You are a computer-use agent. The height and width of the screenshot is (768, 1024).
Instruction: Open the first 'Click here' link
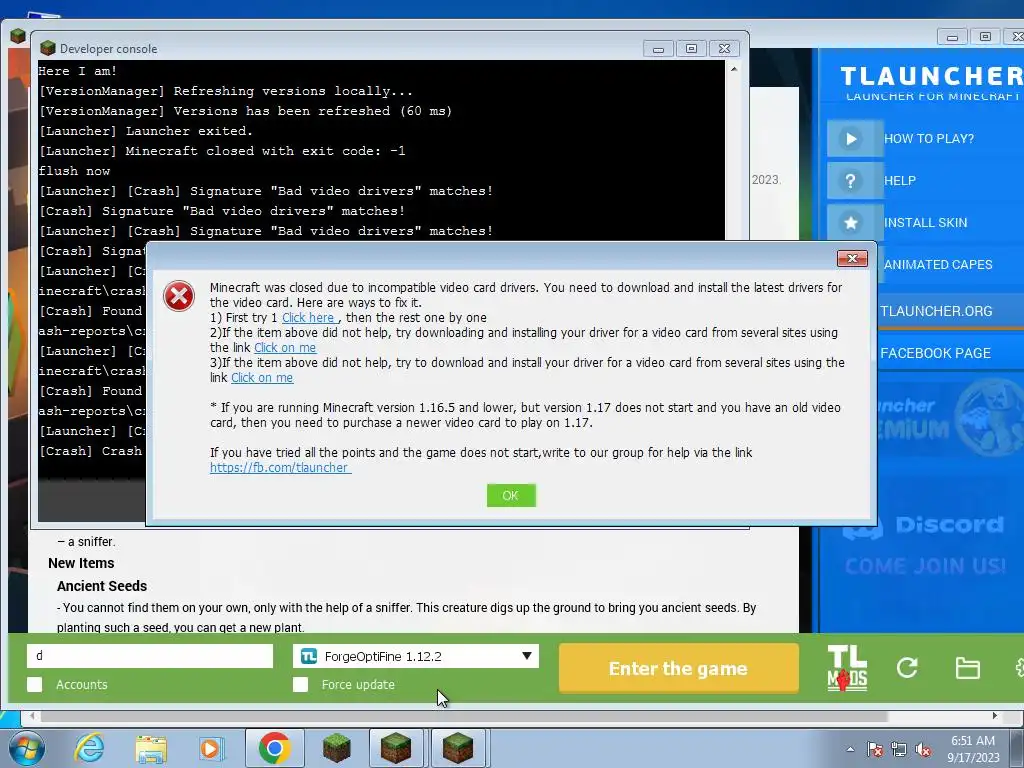310,318
